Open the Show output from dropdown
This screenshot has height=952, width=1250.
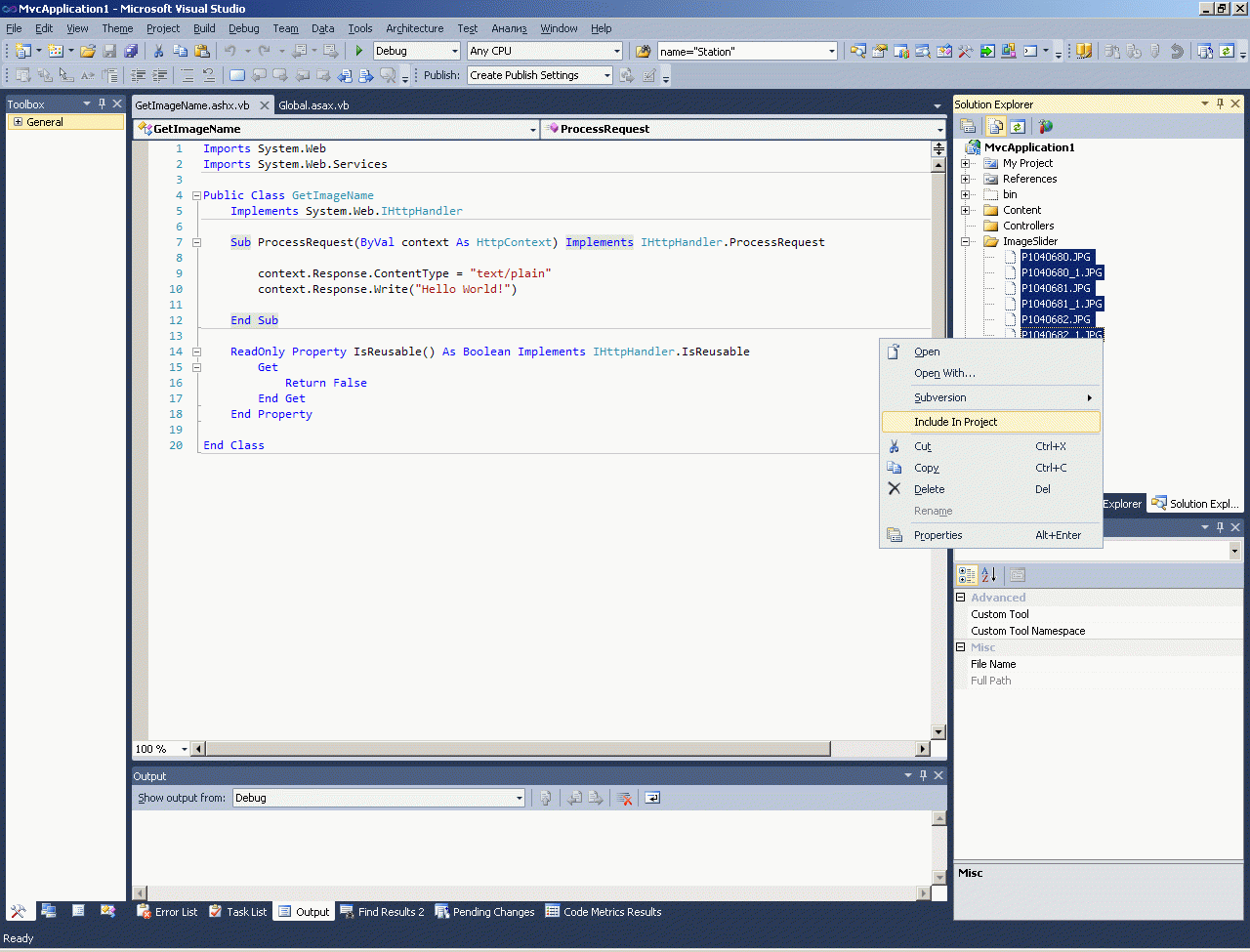coord(519,798)
